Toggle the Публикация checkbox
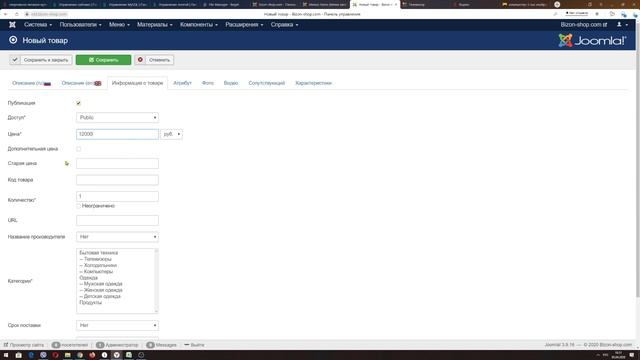Image resolution: width=640 pixels, height=360 pixels. (x=78, y=103)
